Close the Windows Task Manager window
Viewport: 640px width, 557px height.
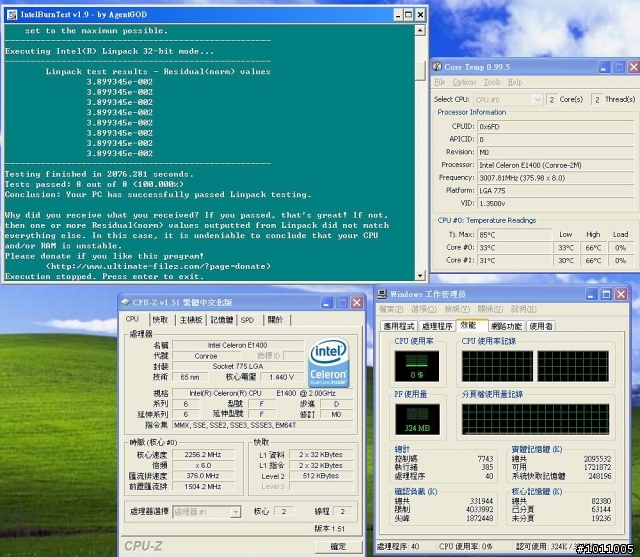pyautogui.click(x=621, y=294)
